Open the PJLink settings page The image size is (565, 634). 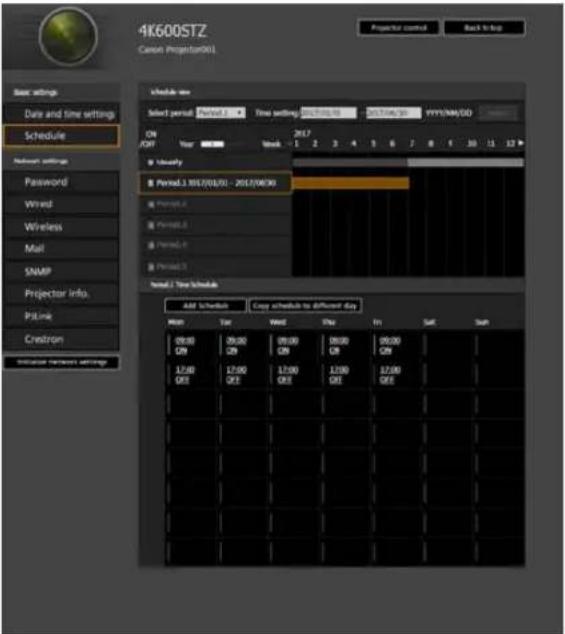(x=61, y=316)
